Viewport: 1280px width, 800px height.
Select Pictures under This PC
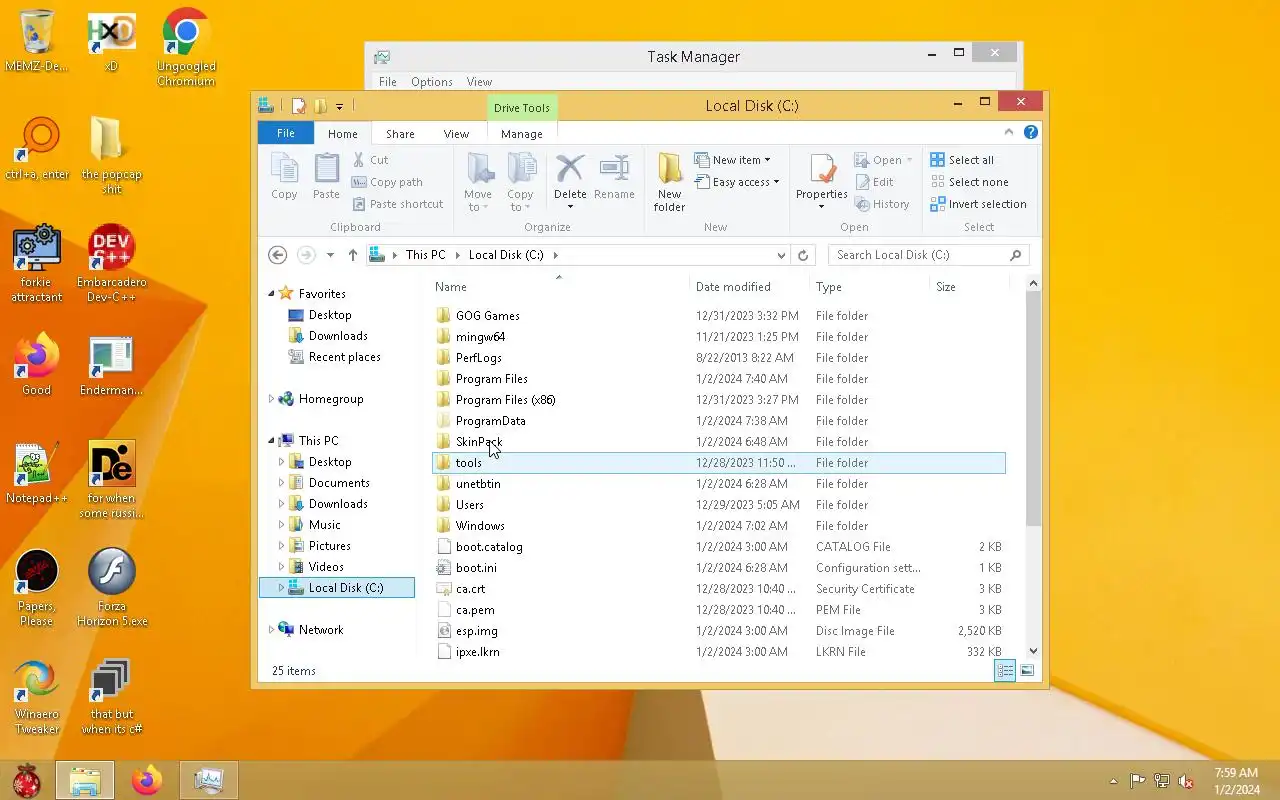[x=320, y=546]
